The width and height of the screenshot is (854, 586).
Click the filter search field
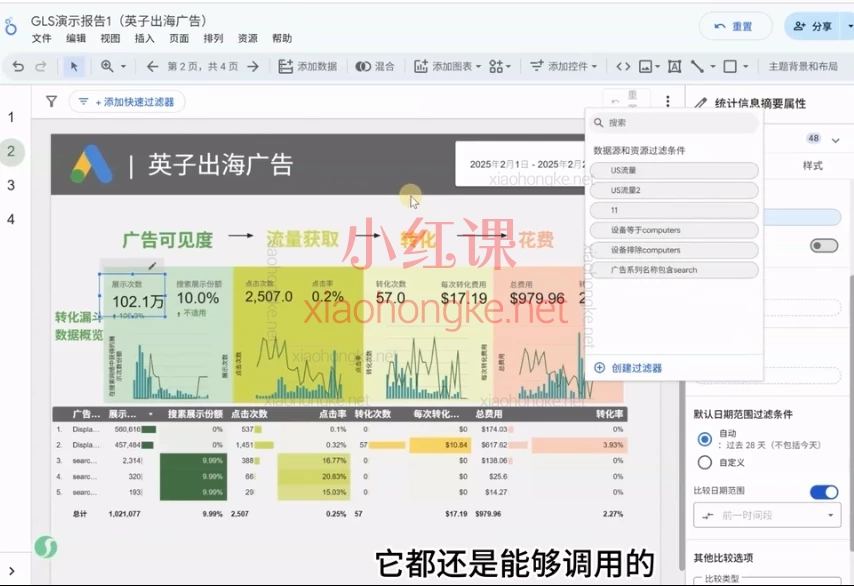click(674, 123)
